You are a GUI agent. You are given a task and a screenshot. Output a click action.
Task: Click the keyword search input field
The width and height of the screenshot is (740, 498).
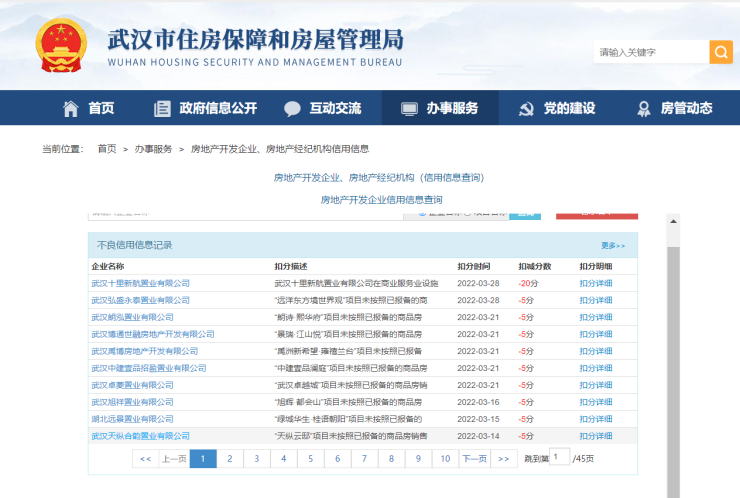coord(651,52)
